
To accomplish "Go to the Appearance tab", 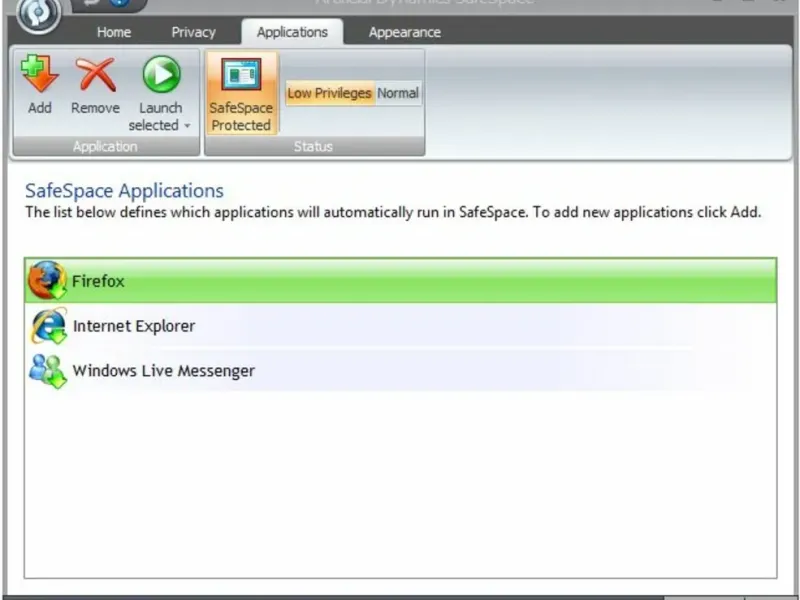I will pyautogui.click(x=405, y=32).
